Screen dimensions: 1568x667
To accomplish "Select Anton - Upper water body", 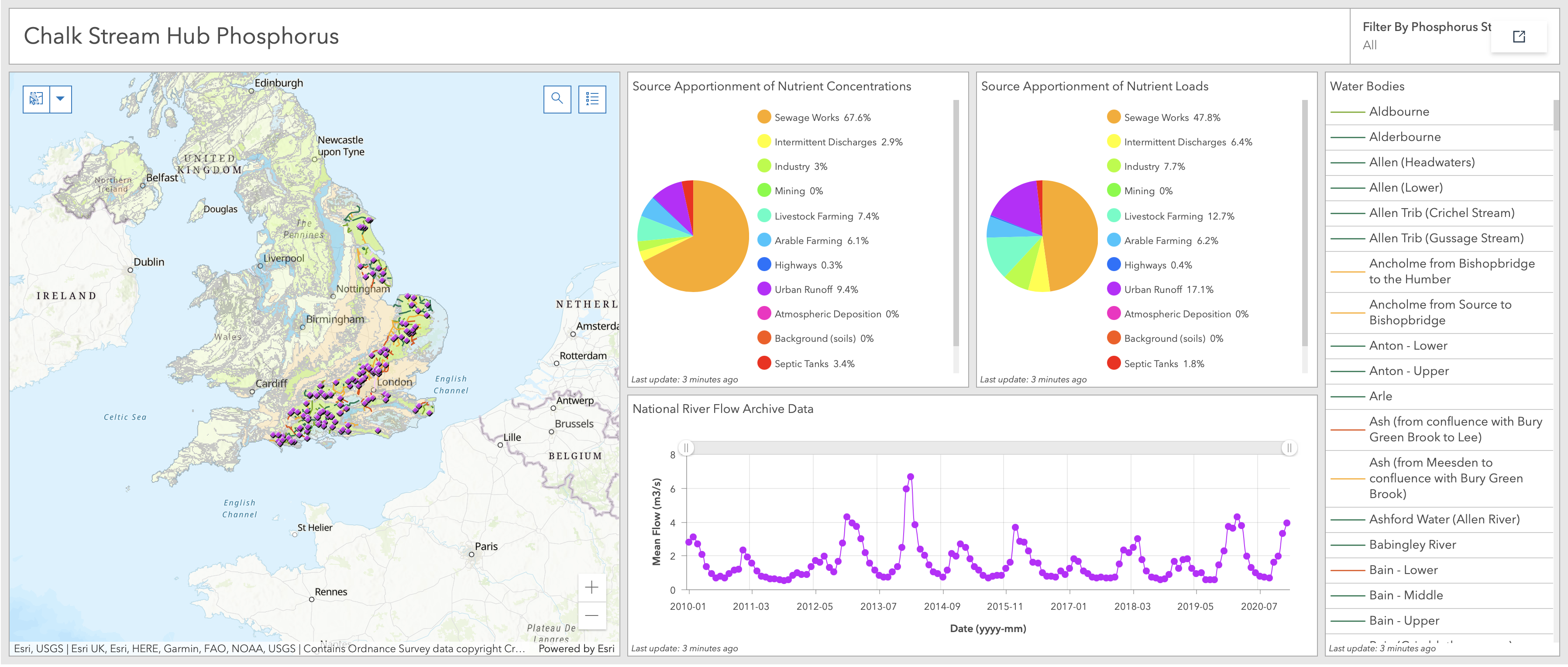I will tap(1408, 371).
